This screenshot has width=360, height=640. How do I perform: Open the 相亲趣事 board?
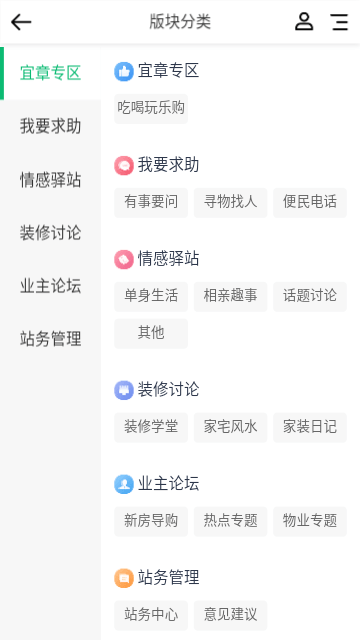[231, 296]
